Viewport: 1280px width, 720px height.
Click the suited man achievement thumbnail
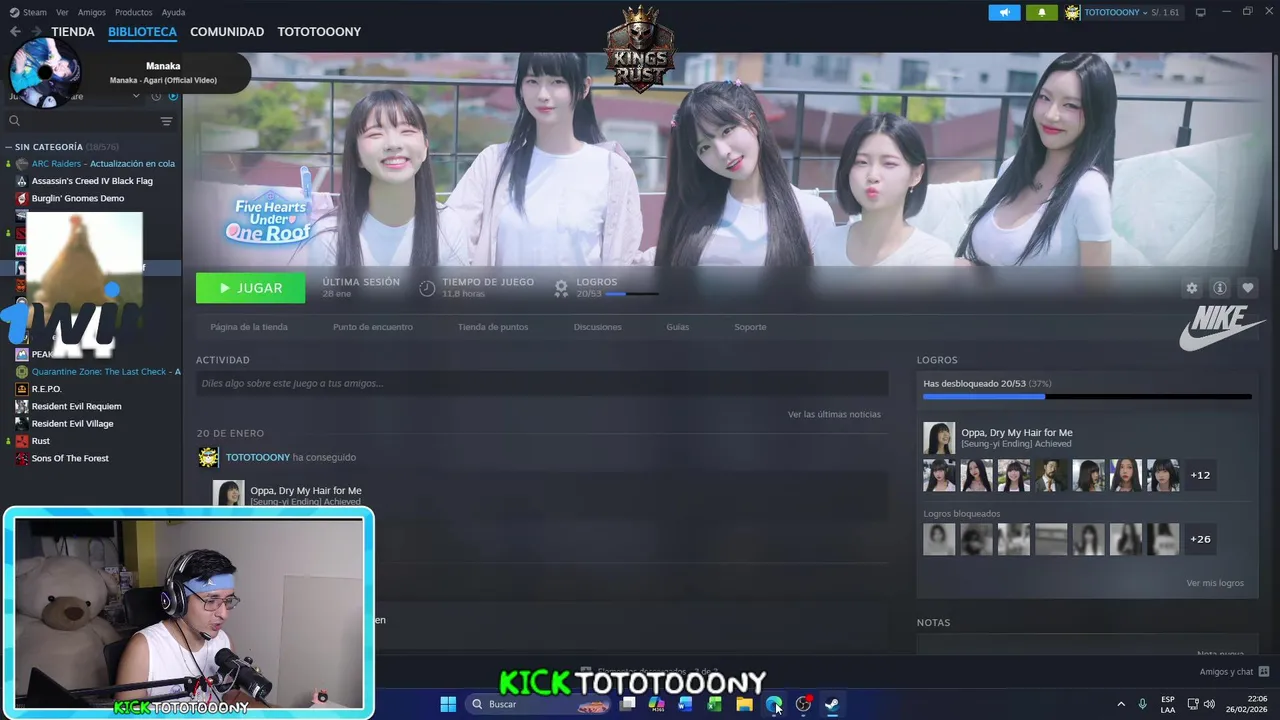tap(1051, 475)
